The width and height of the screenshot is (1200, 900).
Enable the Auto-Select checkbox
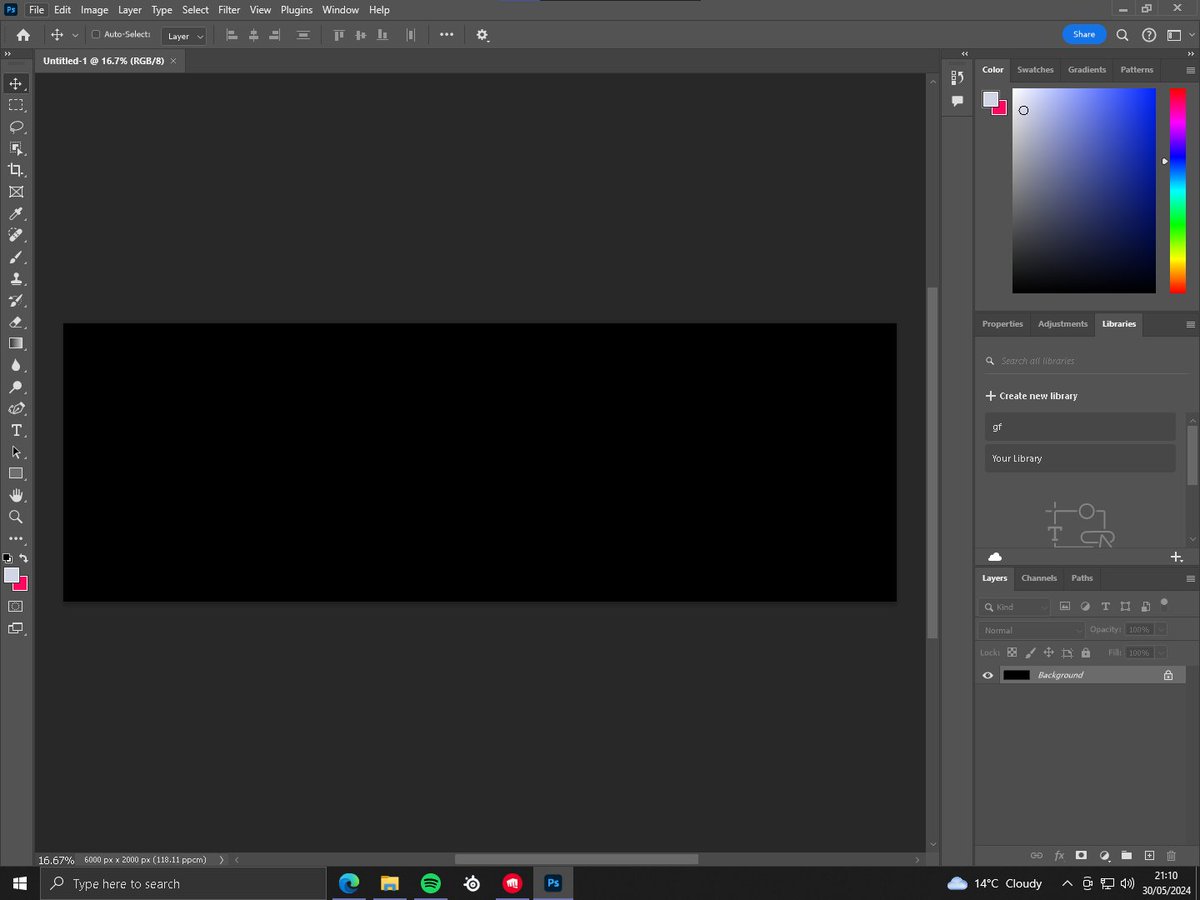96,35
